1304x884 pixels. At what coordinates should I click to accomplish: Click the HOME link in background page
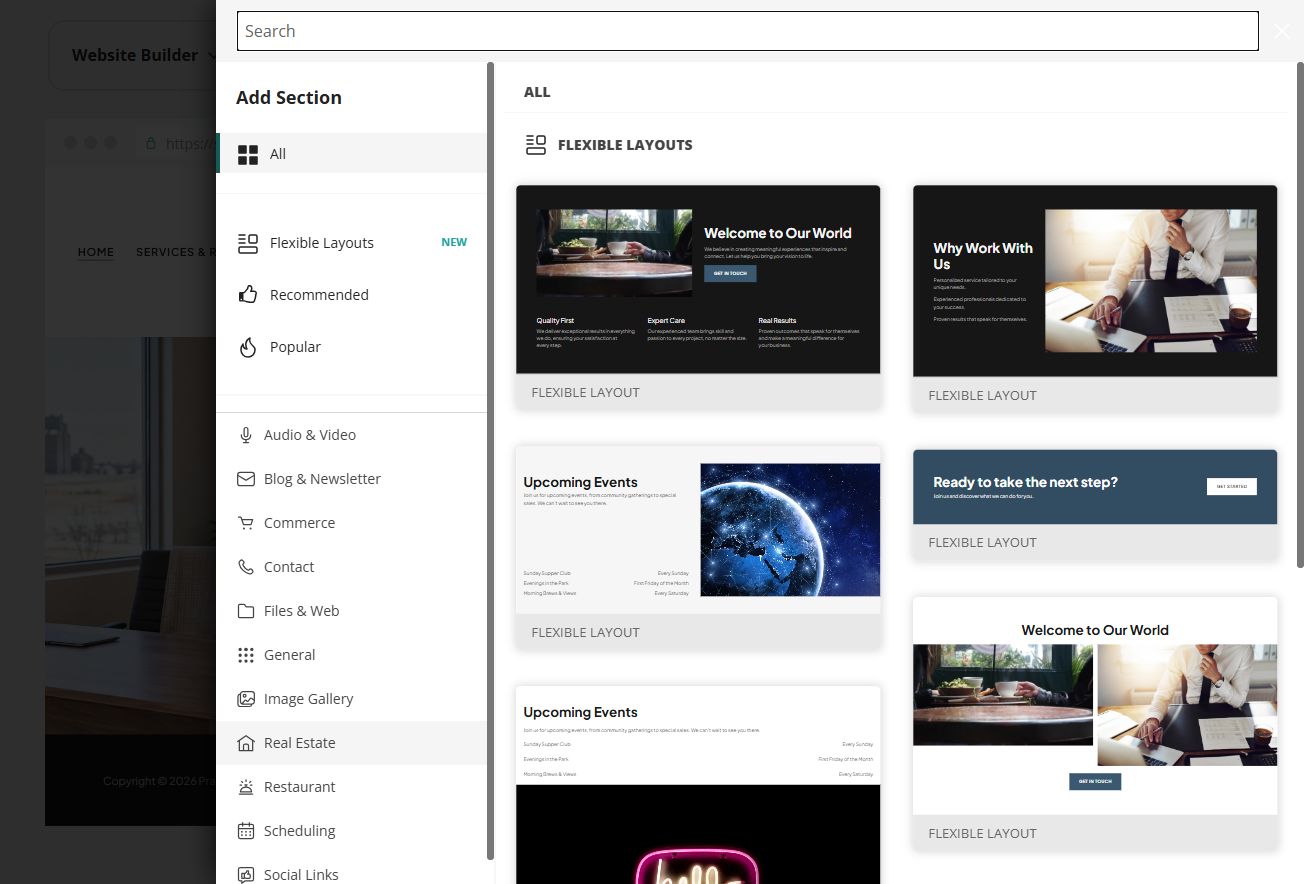click(96, 252)
